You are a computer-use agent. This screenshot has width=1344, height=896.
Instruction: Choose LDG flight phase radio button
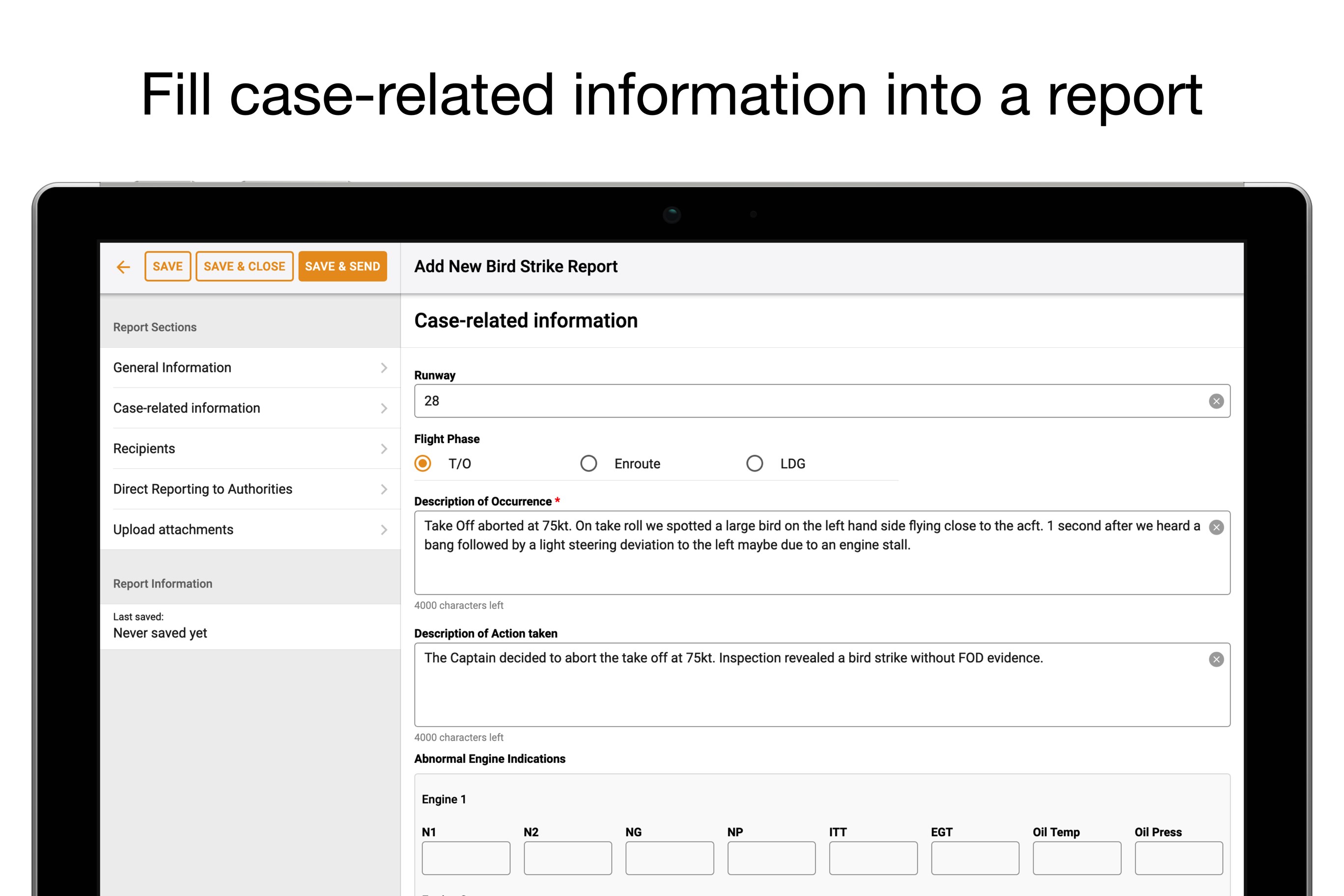tap(755, 463)
